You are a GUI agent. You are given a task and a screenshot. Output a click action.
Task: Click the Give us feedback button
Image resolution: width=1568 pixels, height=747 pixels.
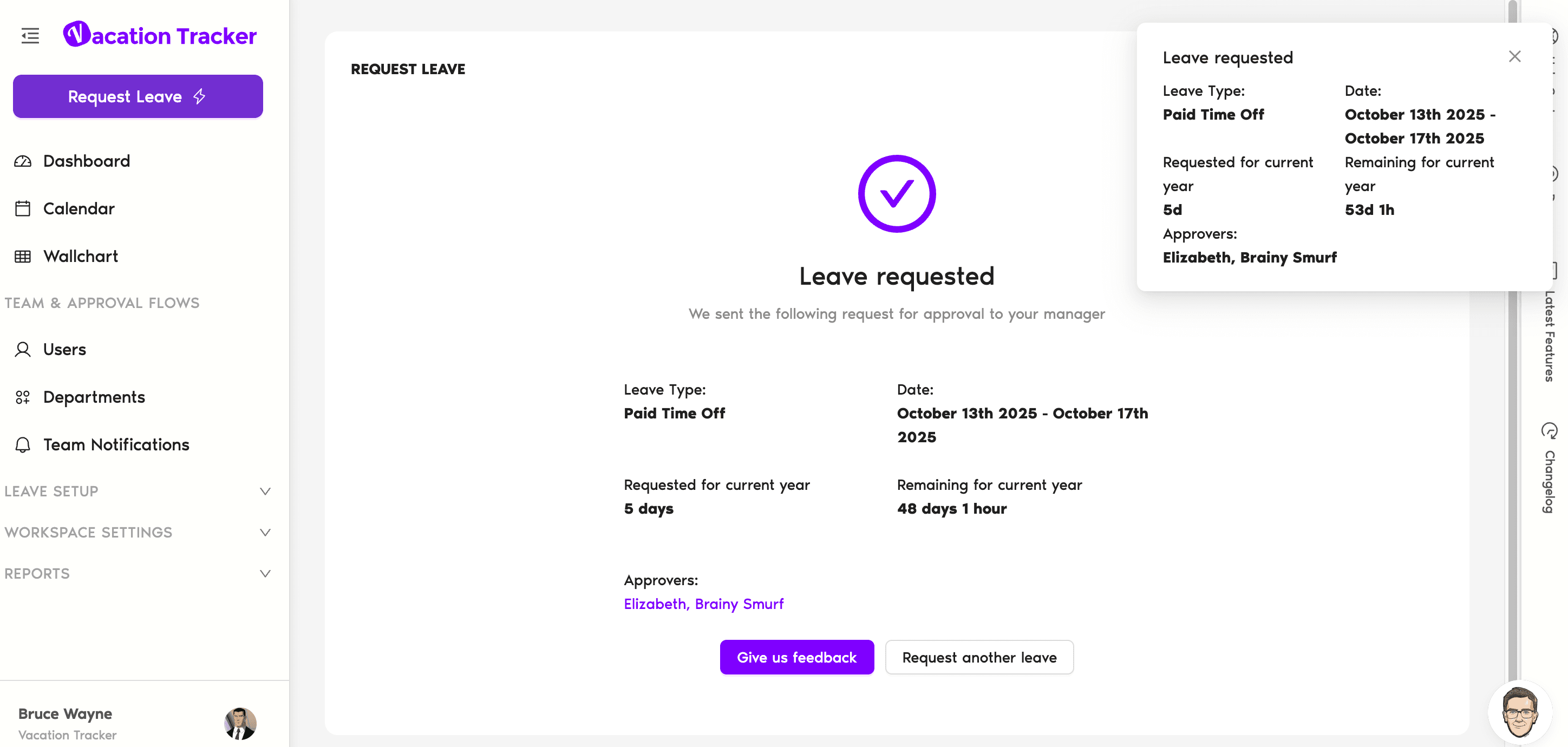(x=796, y=658)
